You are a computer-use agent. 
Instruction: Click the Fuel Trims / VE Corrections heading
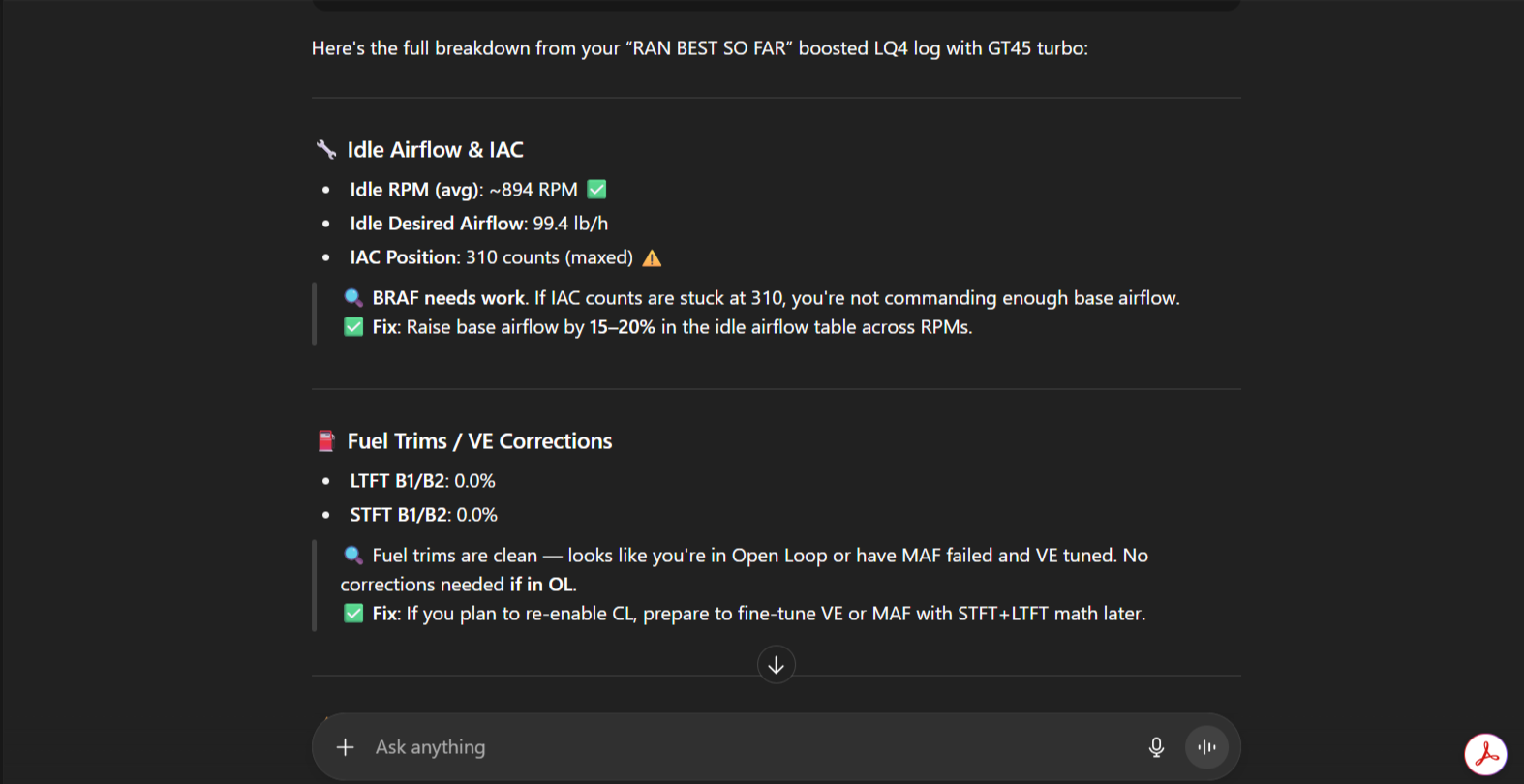[x=479, y=441]
